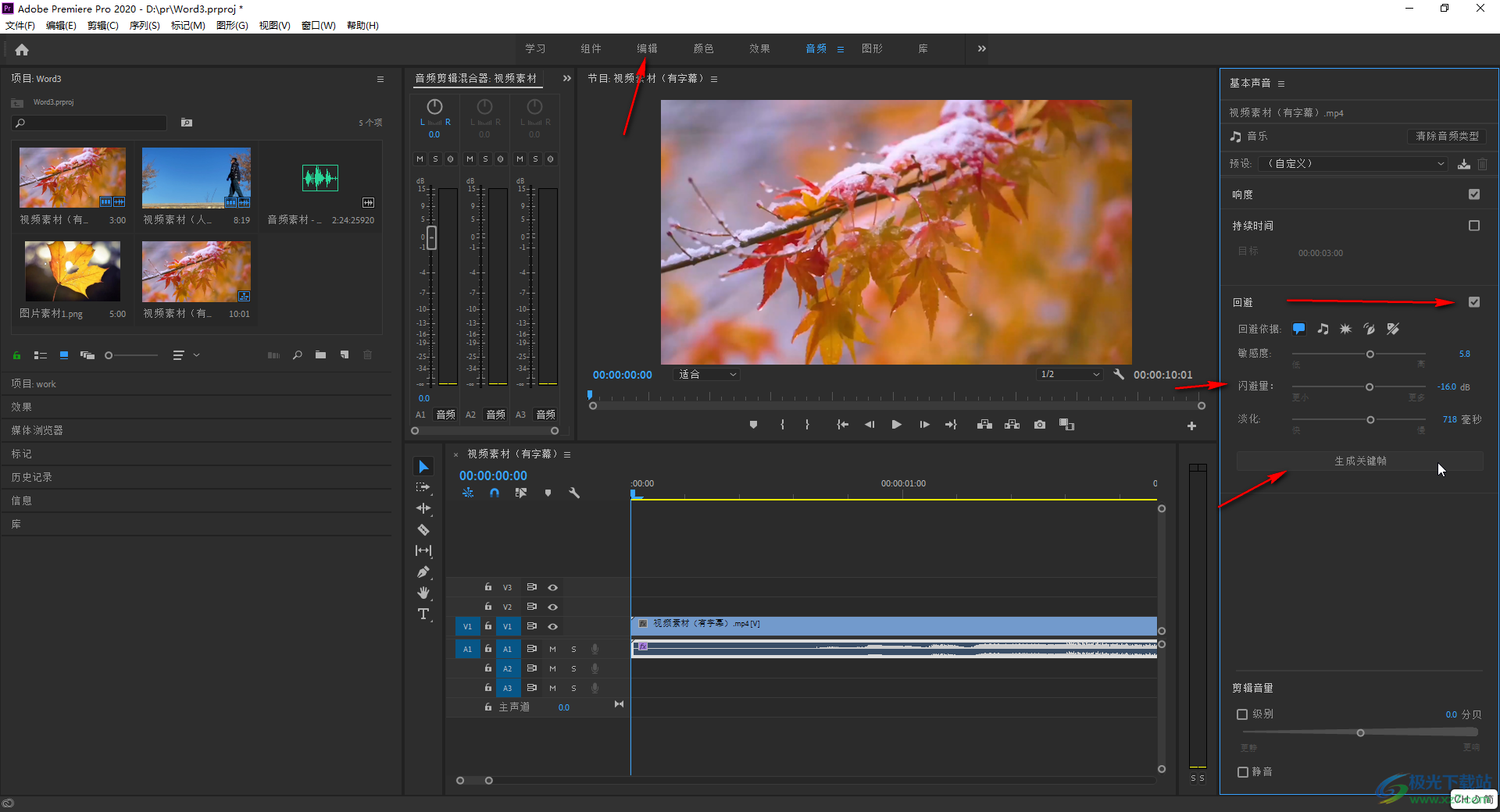Screen dimensions: 1500x812
Task: Select the Ripple Edit tool
Action: click(x=423, y=508)
